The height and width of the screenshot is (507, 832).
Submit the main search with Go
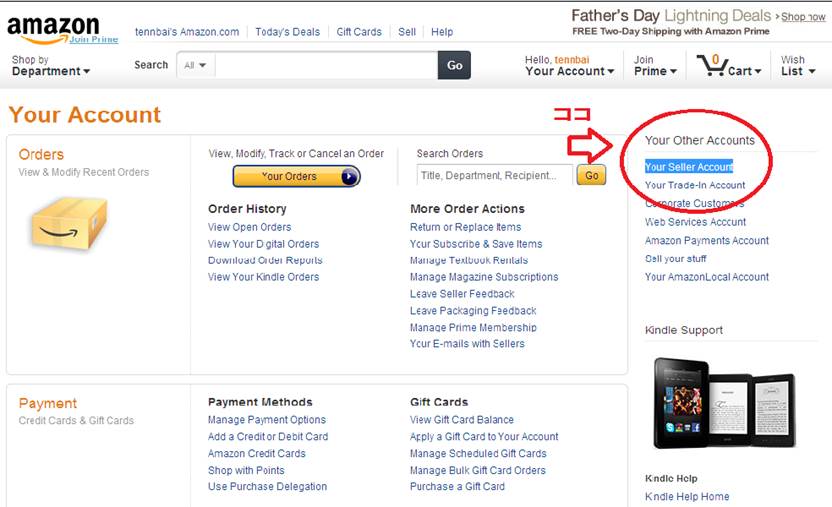tap(454, 65)
